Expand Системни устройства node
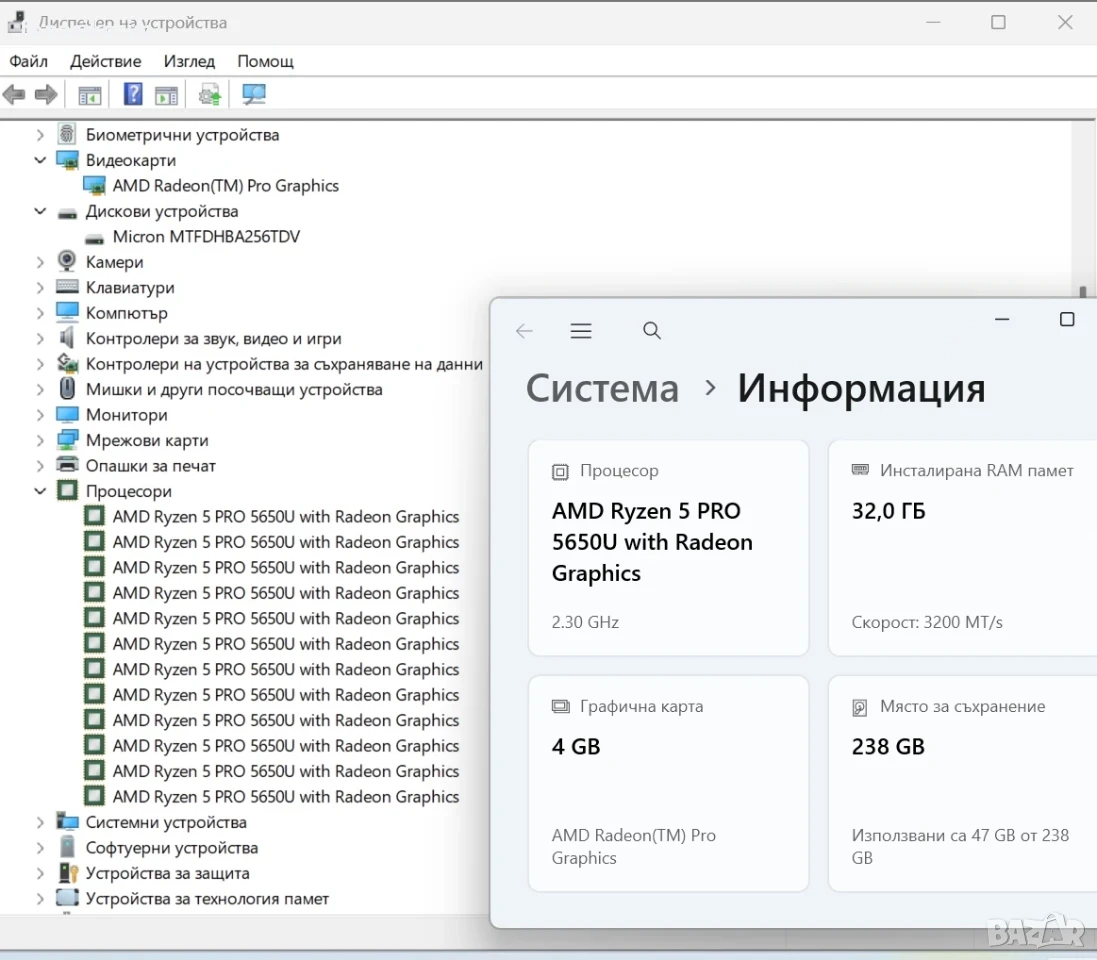Viewport: 1097px width, 960px height. pyautogui.click(x=40, y=823)
